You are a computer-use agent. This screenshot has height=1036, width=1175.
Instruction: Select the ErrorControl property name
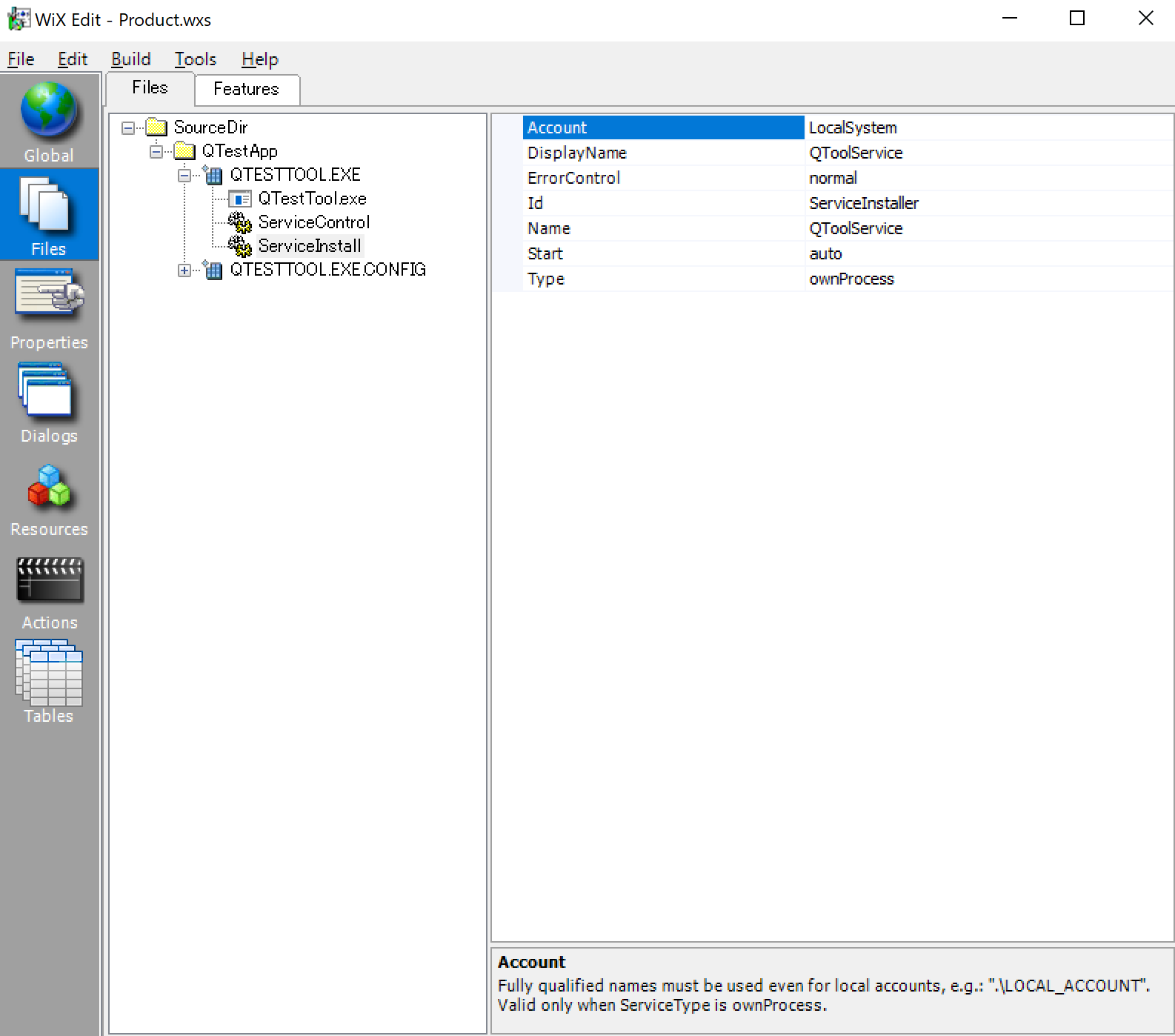tap(573, 178)
